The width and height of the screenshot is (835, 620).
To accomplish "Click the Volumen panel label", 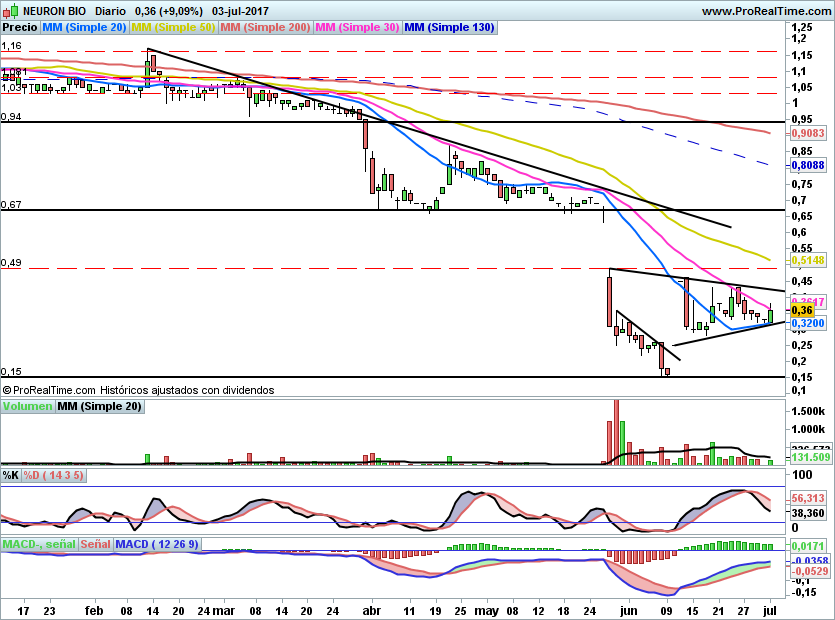I will click(27, 406).
